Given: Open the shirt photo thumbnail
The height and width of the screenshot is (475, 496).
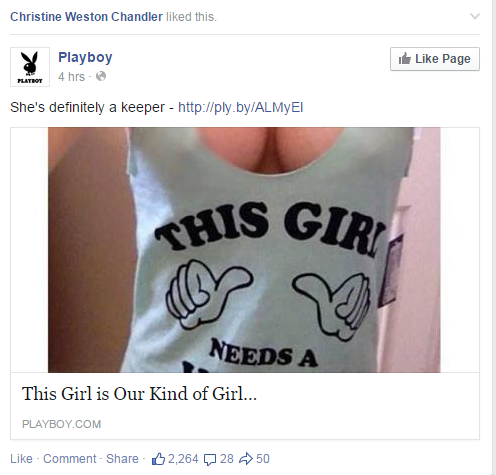Looking at the screenshot, I should click(x=244, y=250).
